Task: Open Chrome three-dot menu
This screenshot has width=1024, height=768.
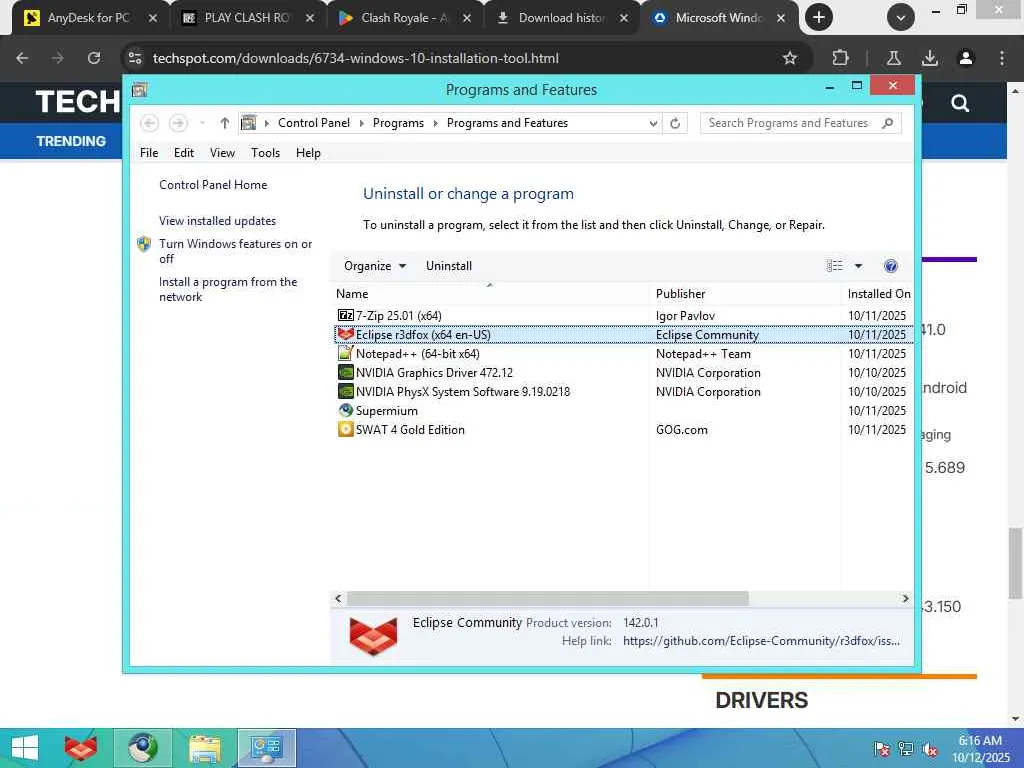Action: 1002,58
